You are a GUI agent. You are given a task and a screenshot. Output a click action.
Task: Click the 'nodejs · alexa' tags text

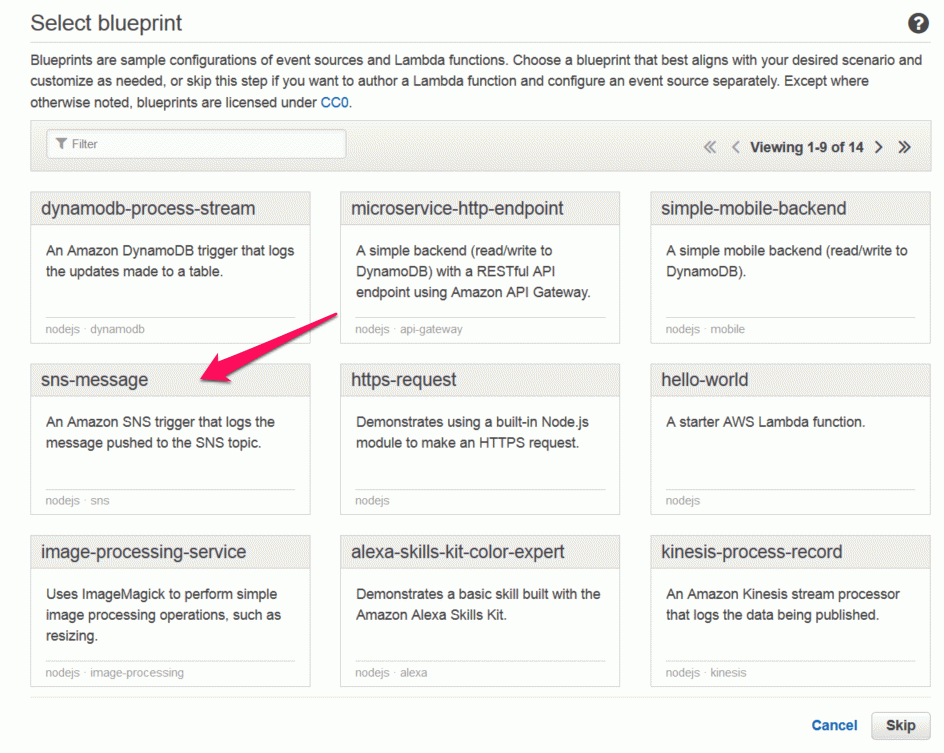391,672
